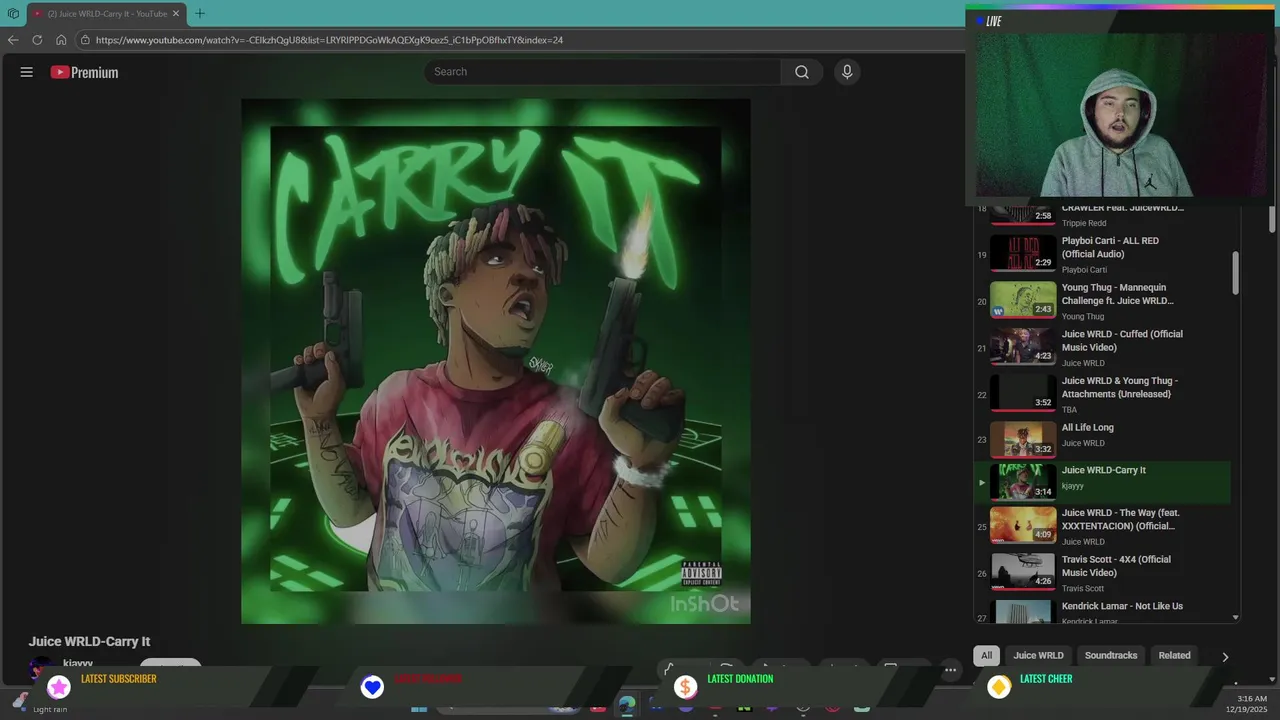Play 'Young Thug - Mannequin Challenge ft. Juice WRLD' title
Screen dimensions: 1280x720
tap(1118, 294)
